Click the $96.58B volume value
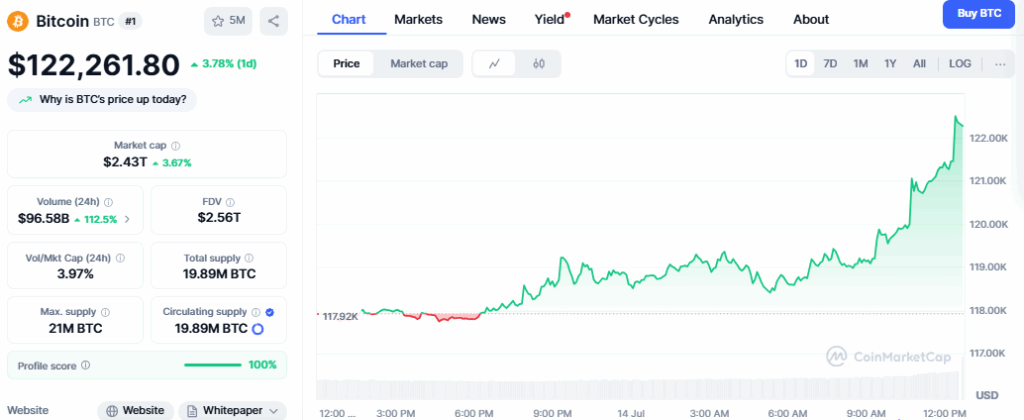 tap(43, 219)
